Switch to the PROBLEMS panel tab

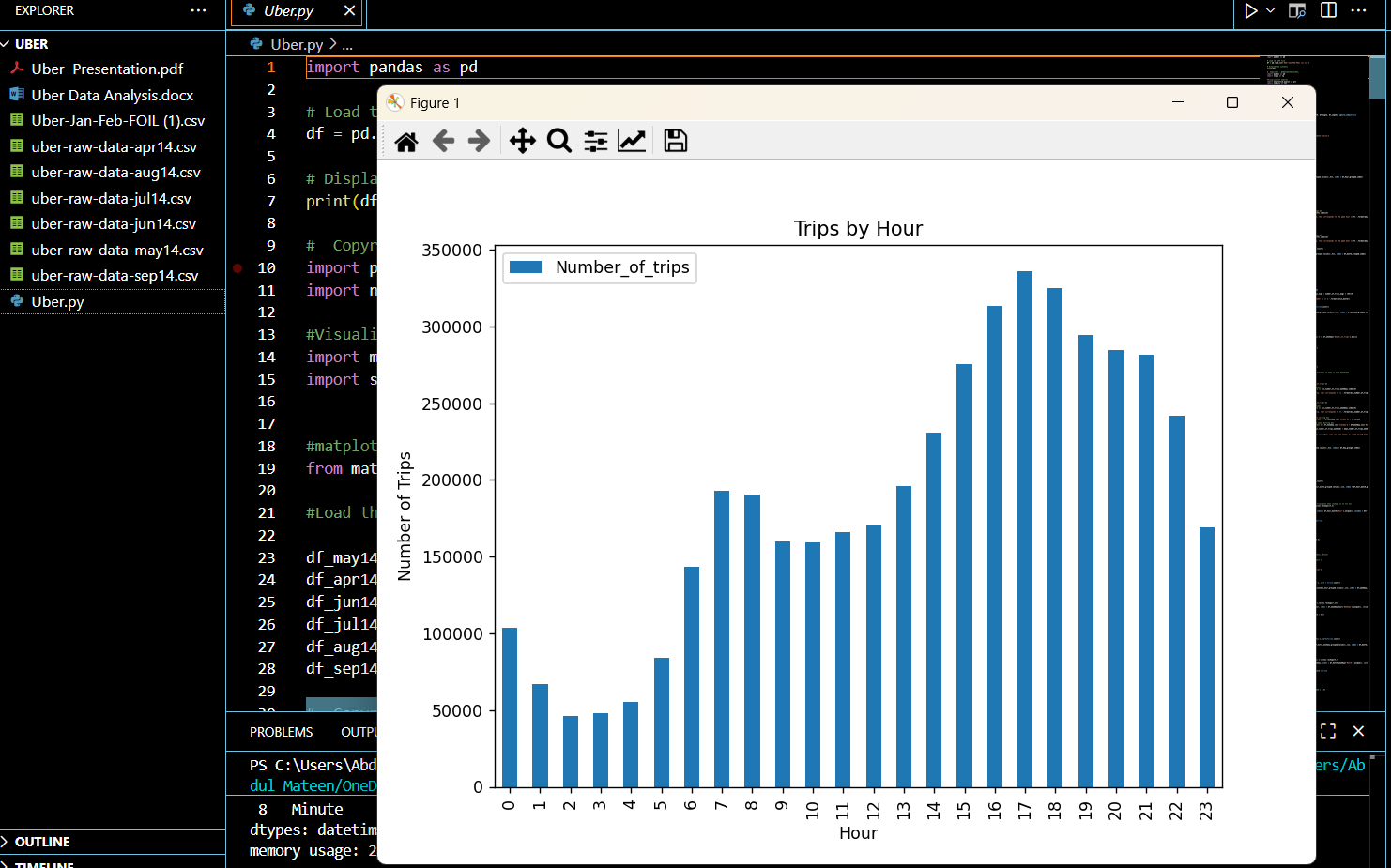coord(281,732)
